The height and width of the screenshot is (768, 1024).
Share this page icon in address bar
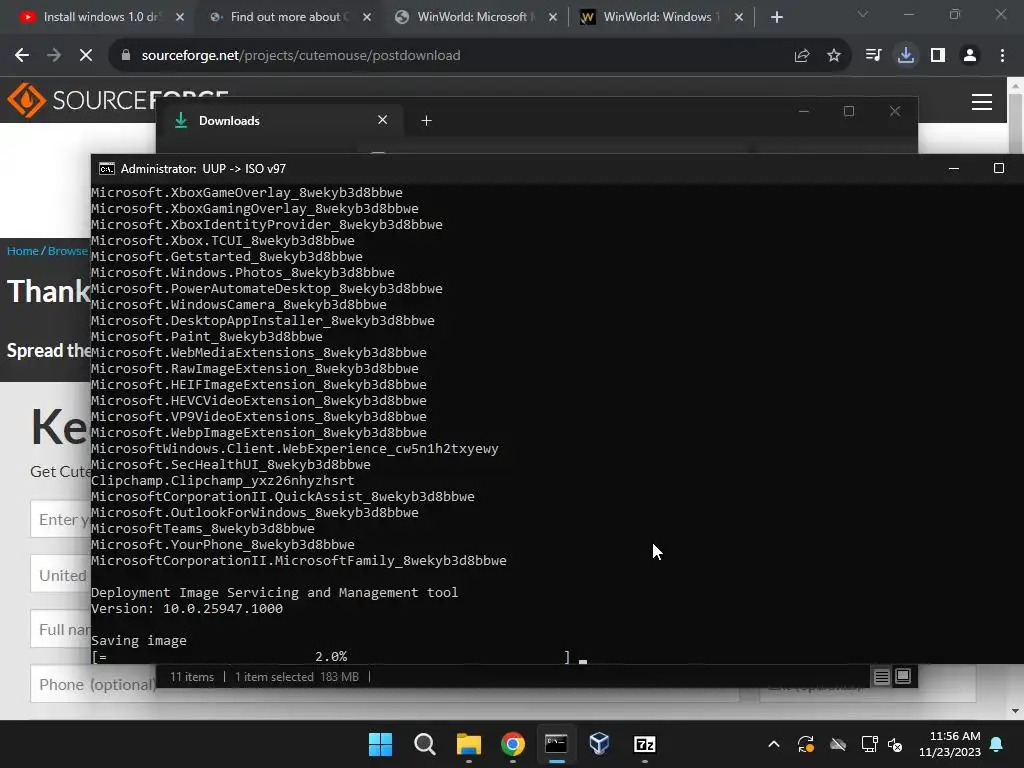click(802, 56)
